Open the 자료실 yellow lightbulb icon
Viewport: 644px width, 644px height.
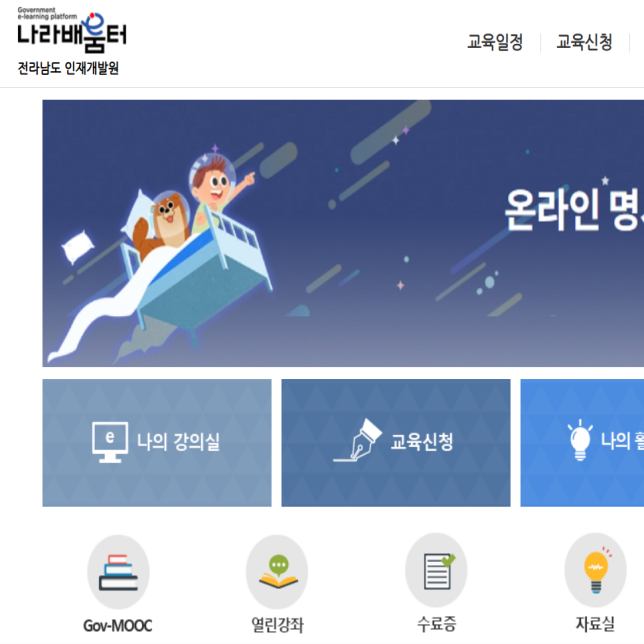[596, 570]
